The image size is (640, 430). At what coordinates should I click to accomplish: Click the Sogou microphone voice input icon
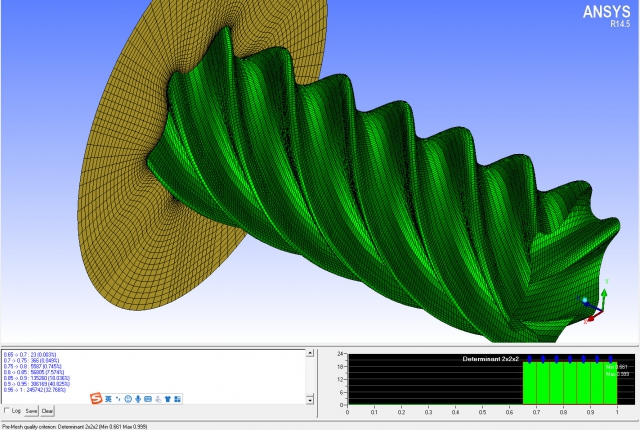pos(138,399)
